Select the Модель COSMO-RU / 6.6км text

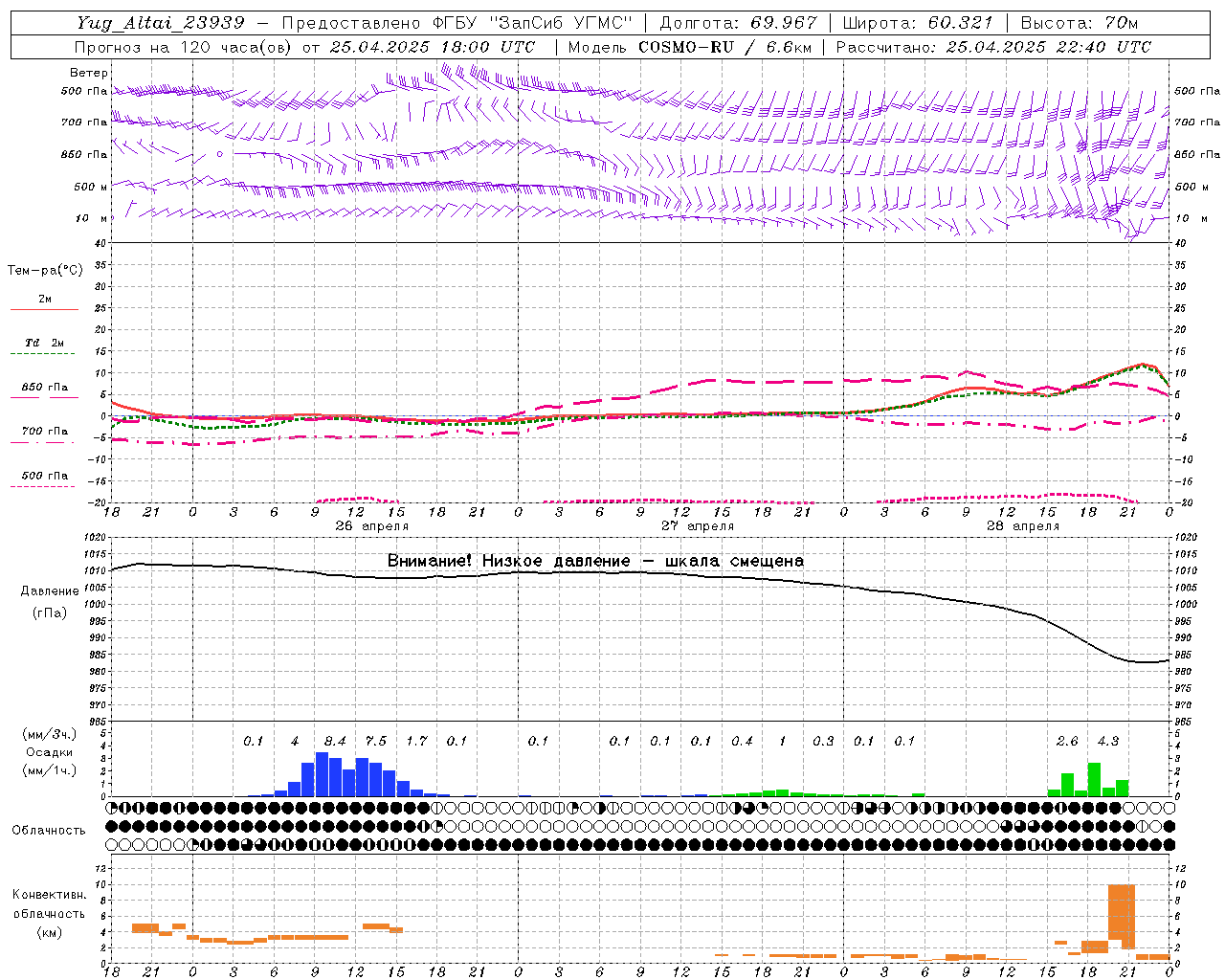coord(690,47)
